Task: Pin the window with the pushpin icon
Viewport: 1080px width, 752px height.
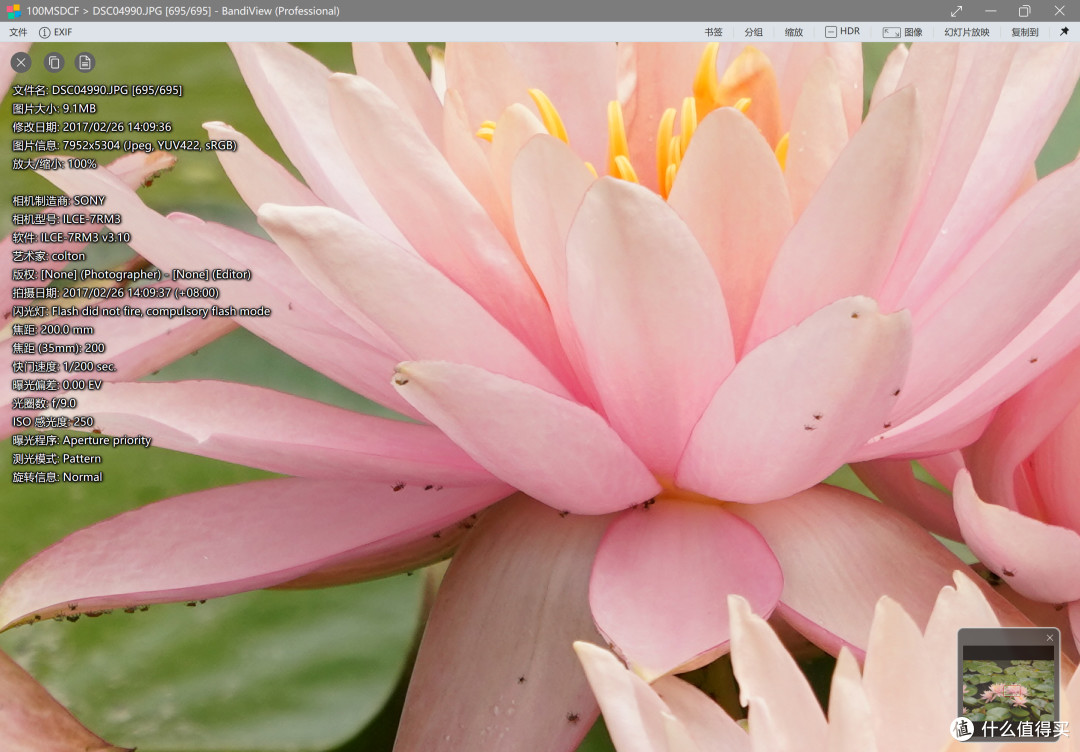Action: click(1064, 32)
